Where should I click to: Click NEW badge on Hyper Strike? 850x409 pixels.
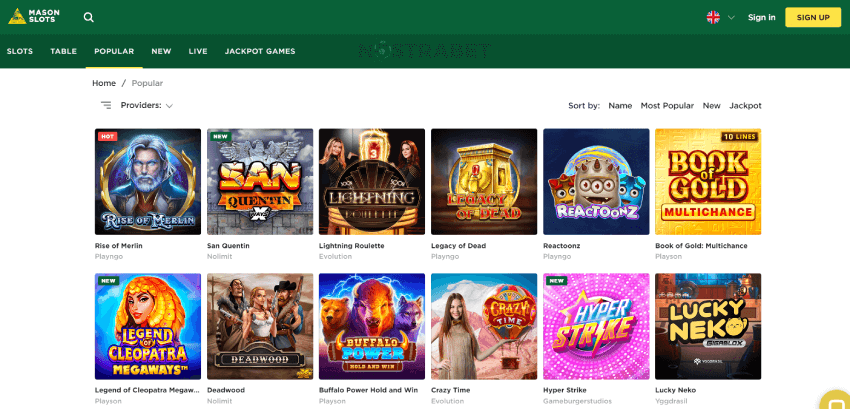556,281
